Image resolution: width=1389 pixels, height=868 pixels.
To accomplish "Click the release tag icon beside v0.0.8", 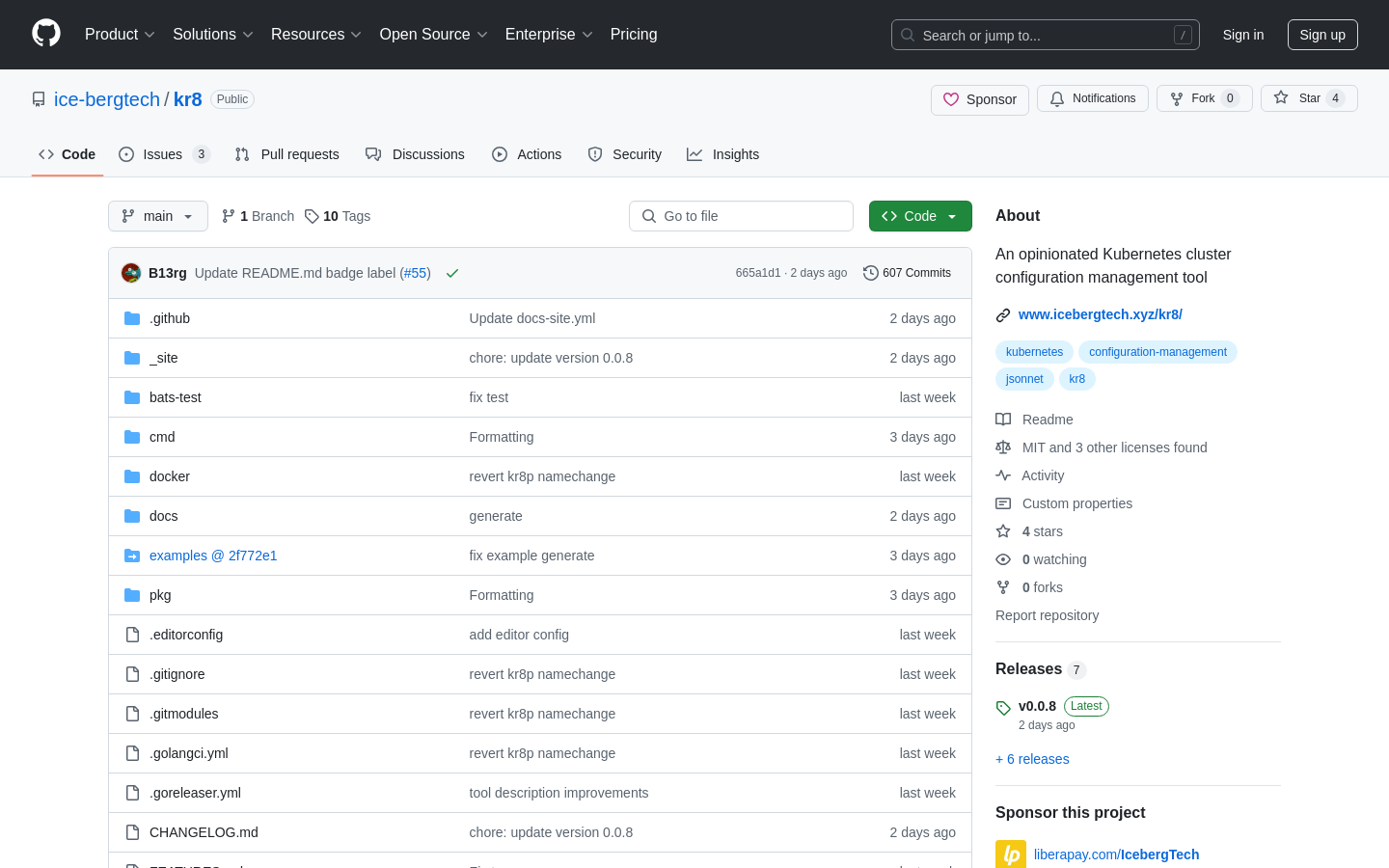I will (1003, 708).
